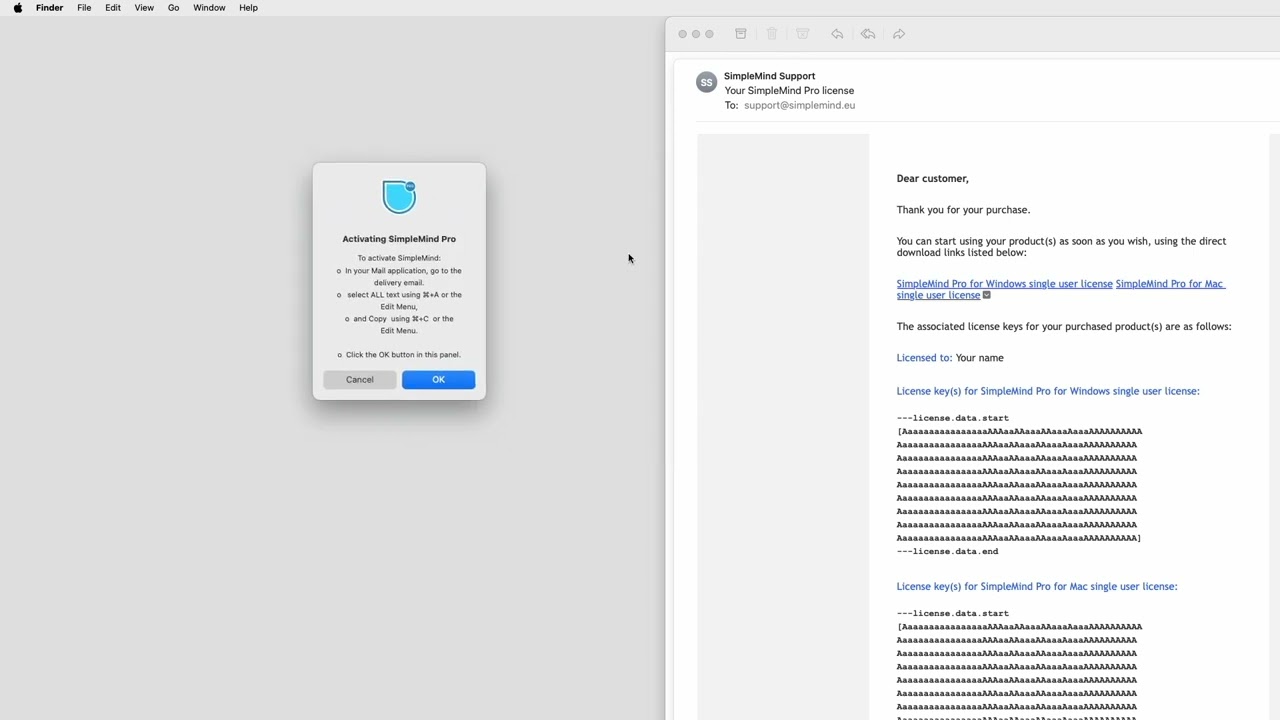Viewport: 1280px width, 720px height.
Task: Click the support@simplemind.eu recipient address
Action: point(799,105)
